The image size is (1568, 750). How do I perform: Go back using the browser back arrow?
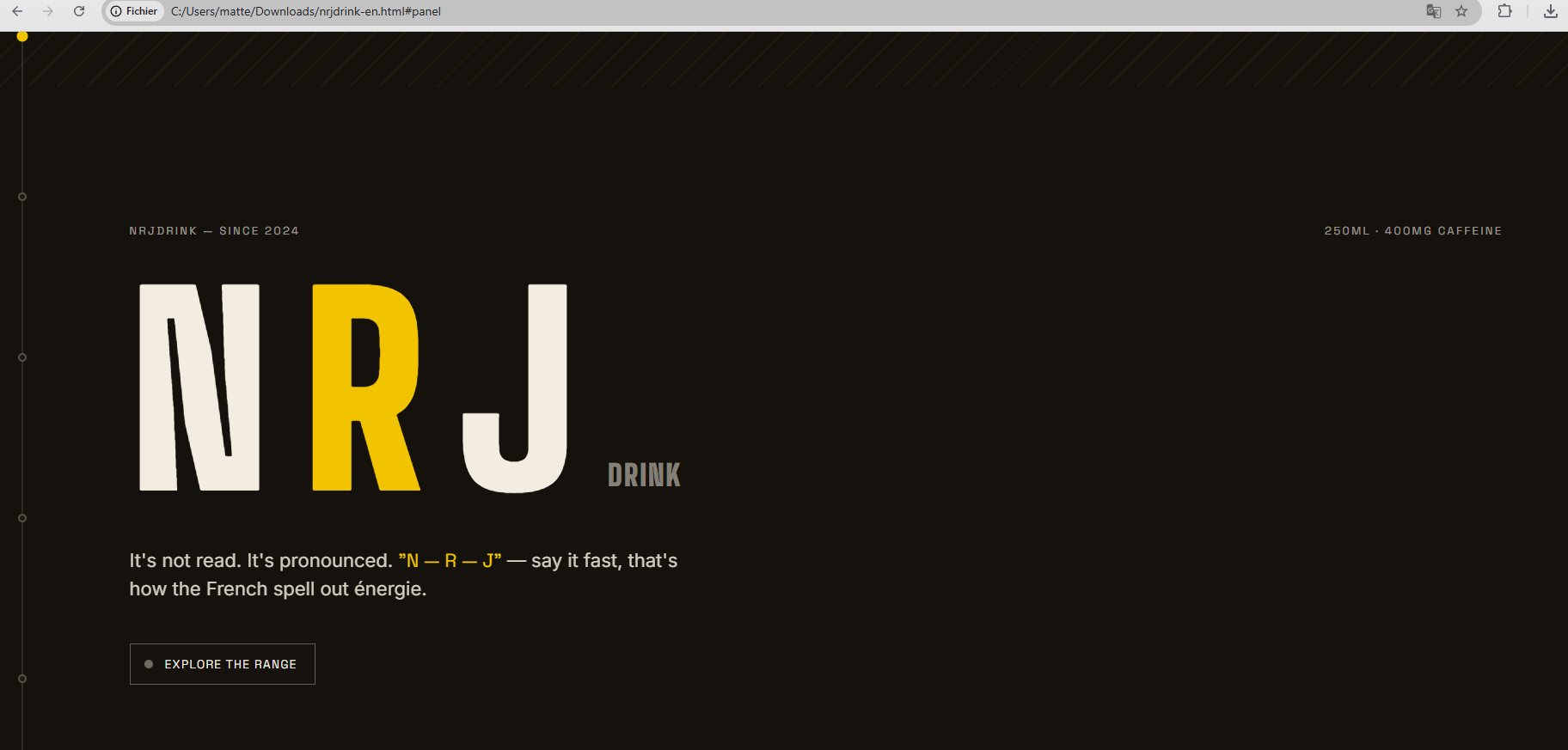(x=17, y=11)
